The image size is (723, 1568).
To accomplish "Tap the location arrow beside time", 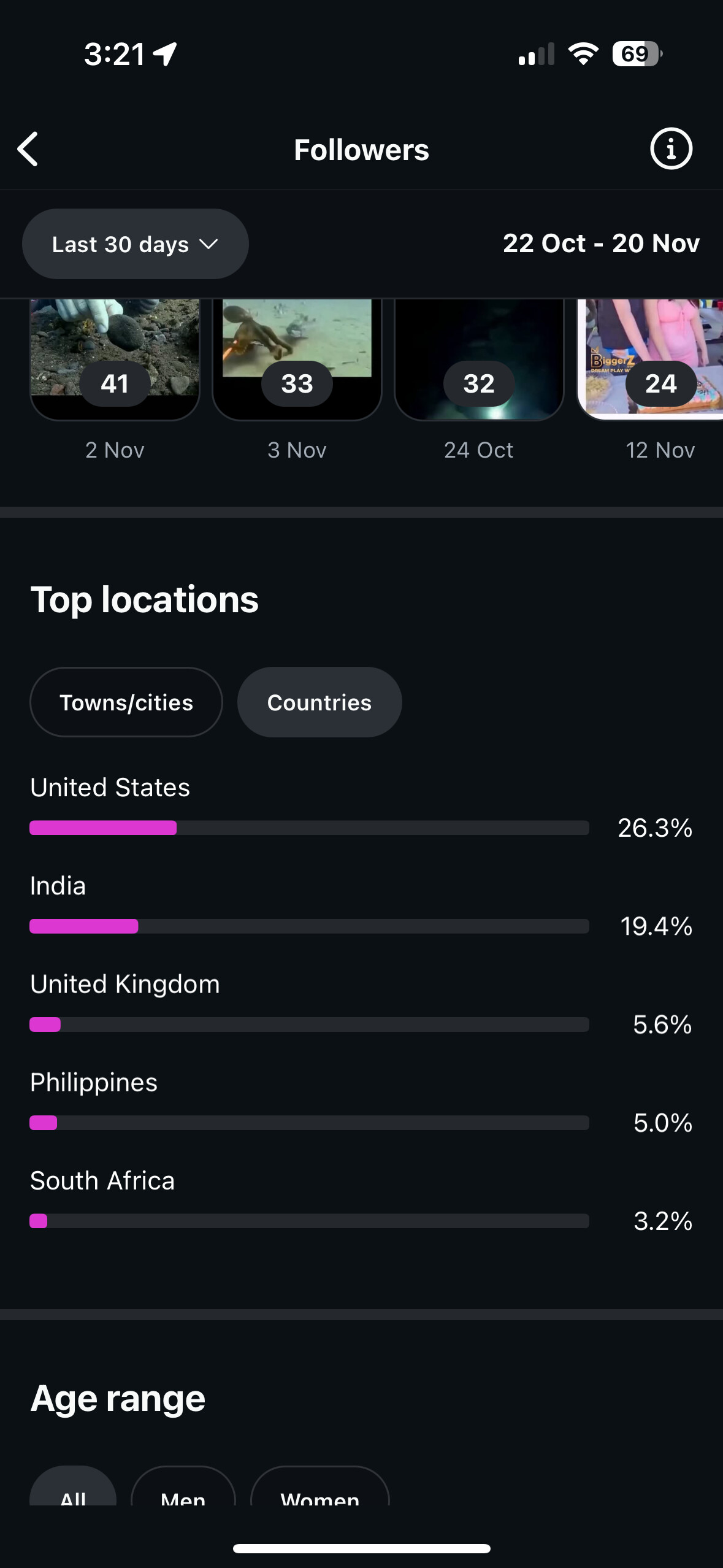I will point(166,54).
